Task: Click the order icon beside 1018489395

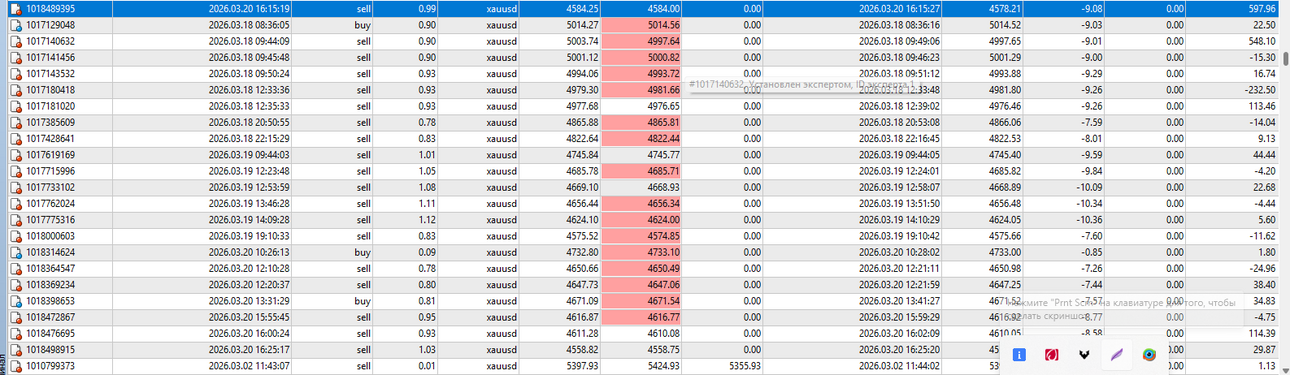Action: tap(15, 9)
